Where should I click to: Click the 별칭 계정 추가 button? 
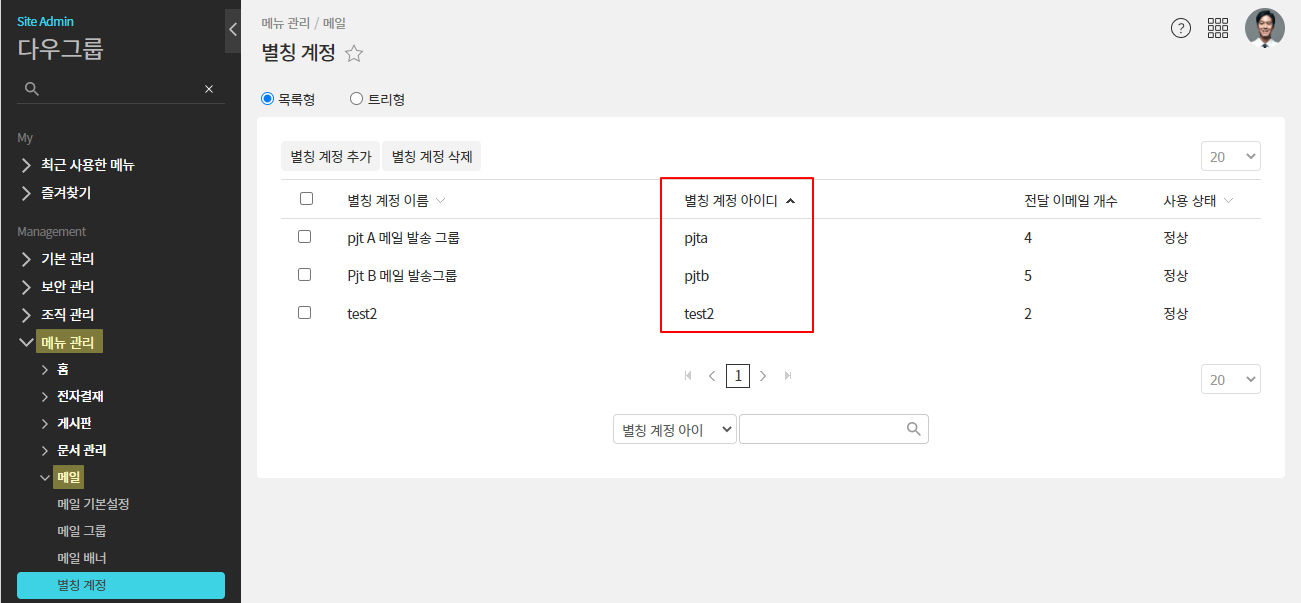(x=330, y=157)
